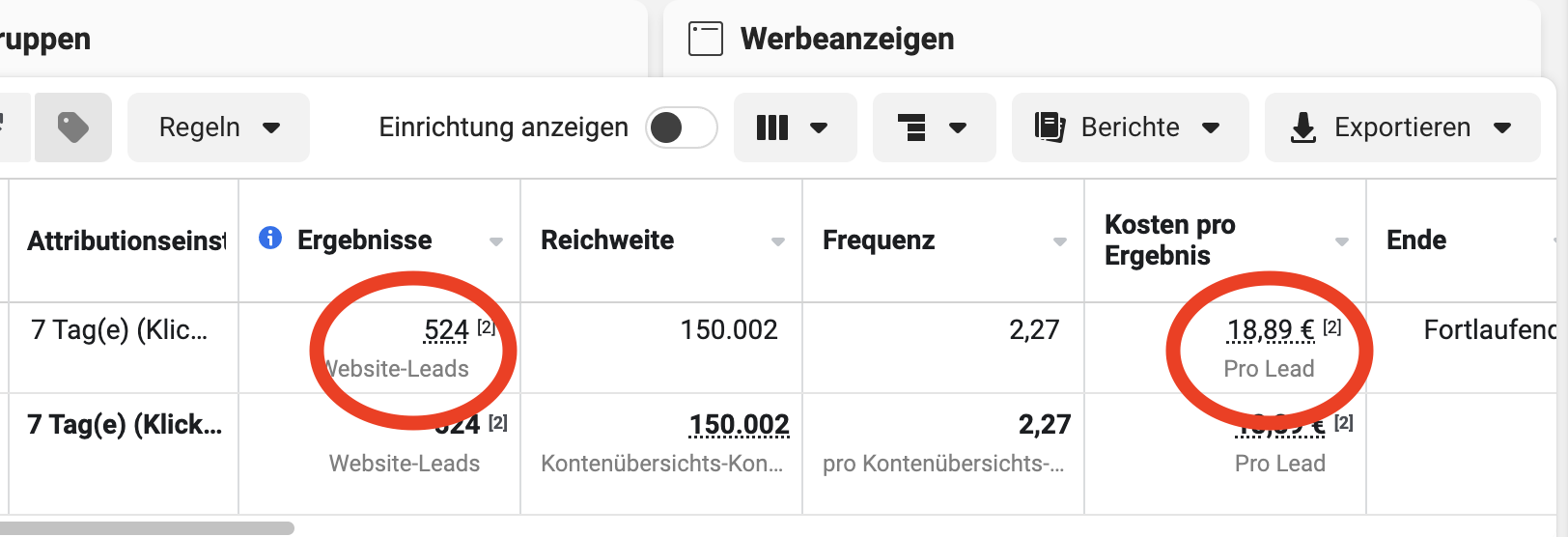Click the three-bars columns icon
The height and width of the screenshot is (537, 1568).
point(772,127)
